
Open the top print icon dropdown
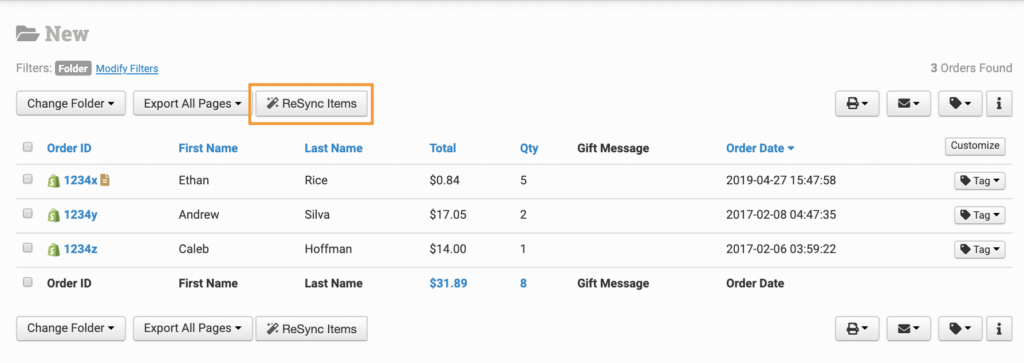point(857,104)
